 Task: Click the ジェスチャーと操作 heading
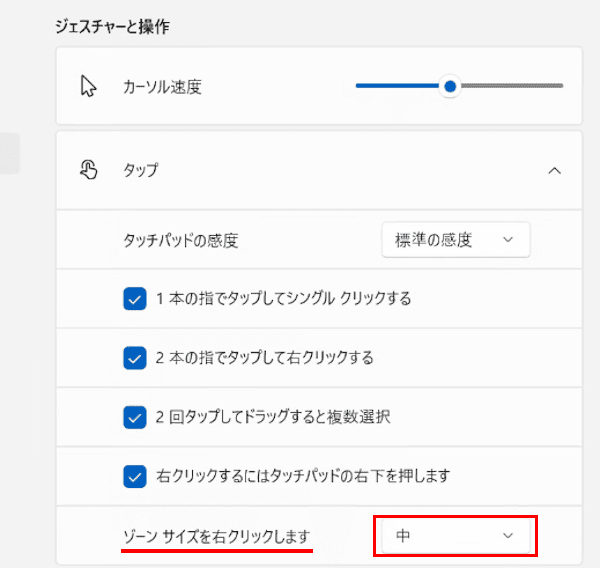[x=112, y=27]
